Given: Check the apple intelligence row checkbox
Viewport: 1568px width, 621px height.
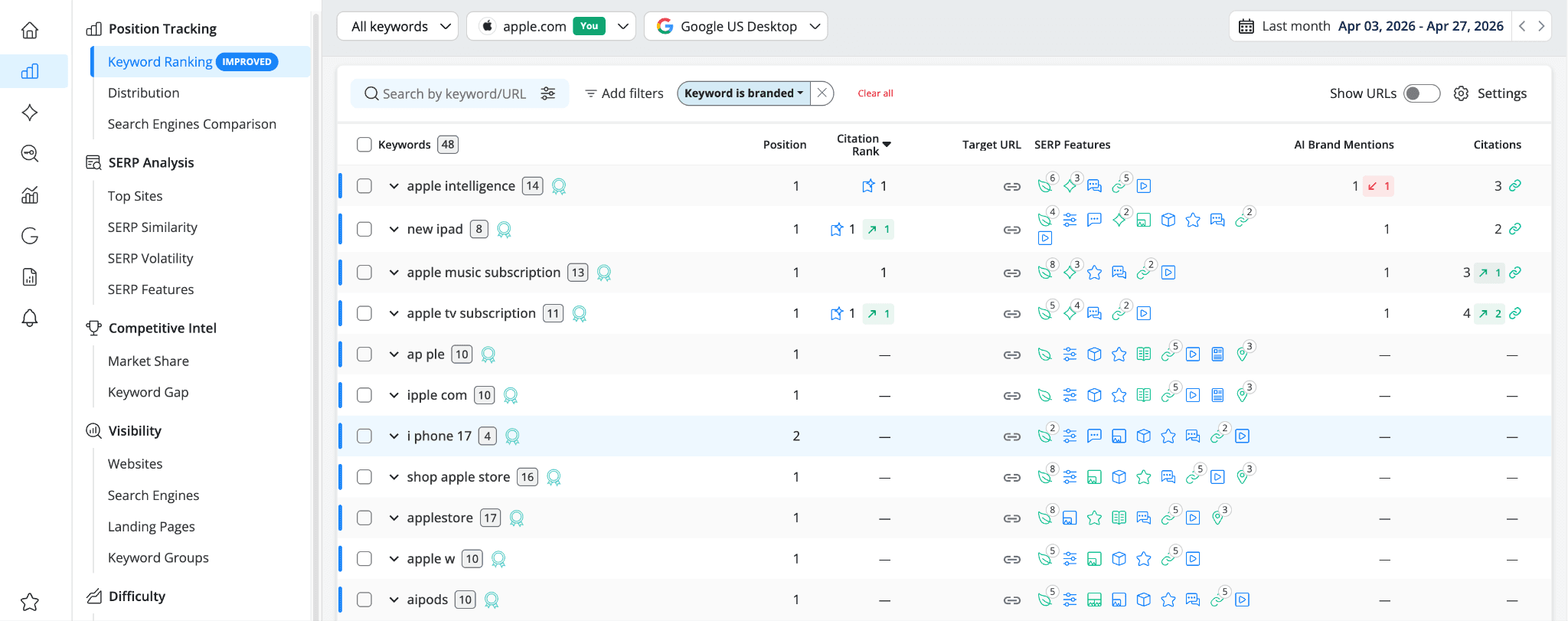Looking at the screenshot, I should tap(364, 186).
